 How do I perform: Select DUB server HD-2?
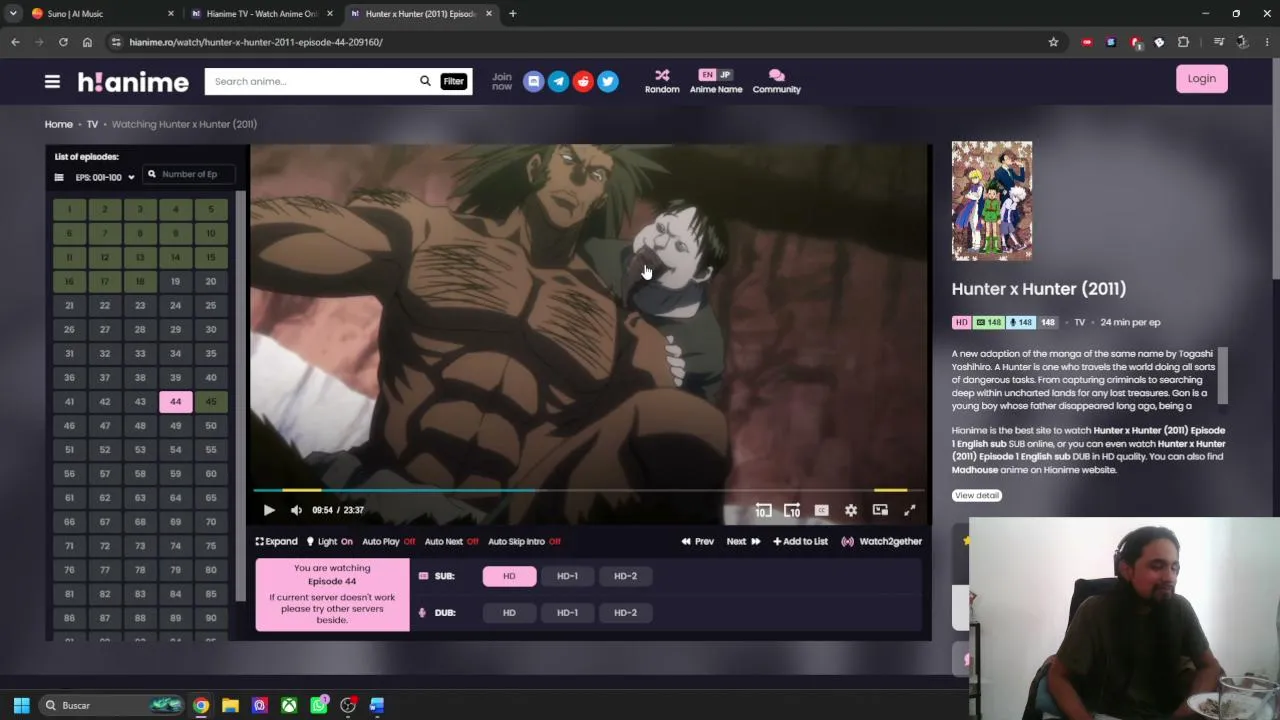(625, 613)
